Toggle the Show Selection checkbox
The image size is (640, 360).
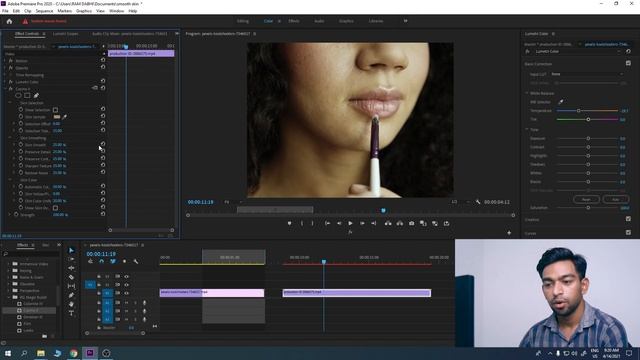(x=55, y=110)
